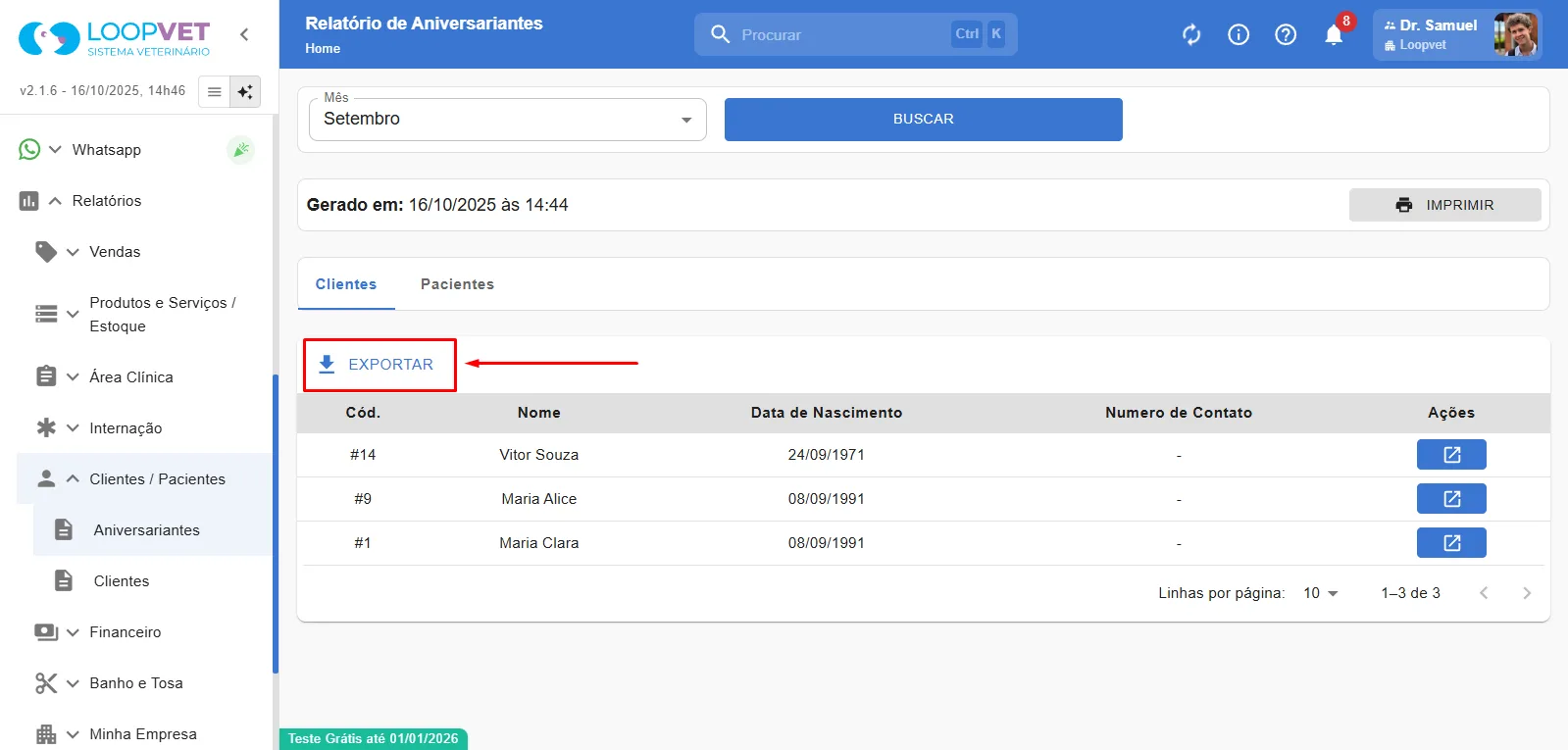Click the IMPRIMIR print button
1568x750 pixels.
click(1444, 205)
